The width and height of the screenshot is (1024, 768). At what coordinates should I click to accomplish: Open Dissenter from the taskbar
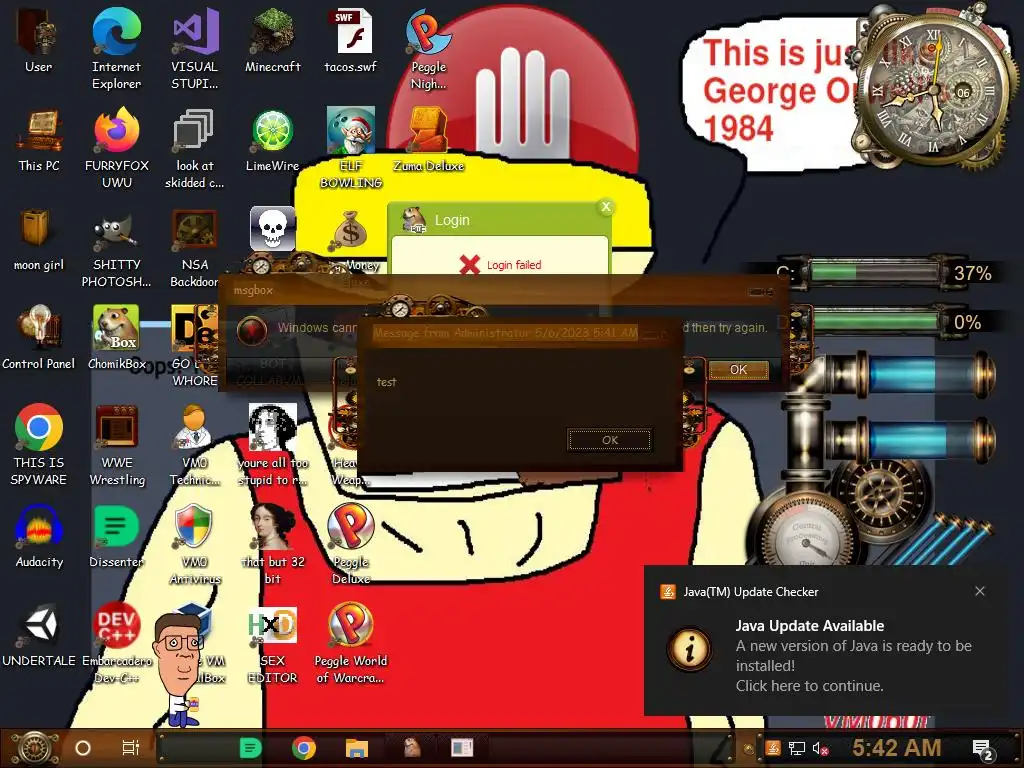[x=251, y=748]
